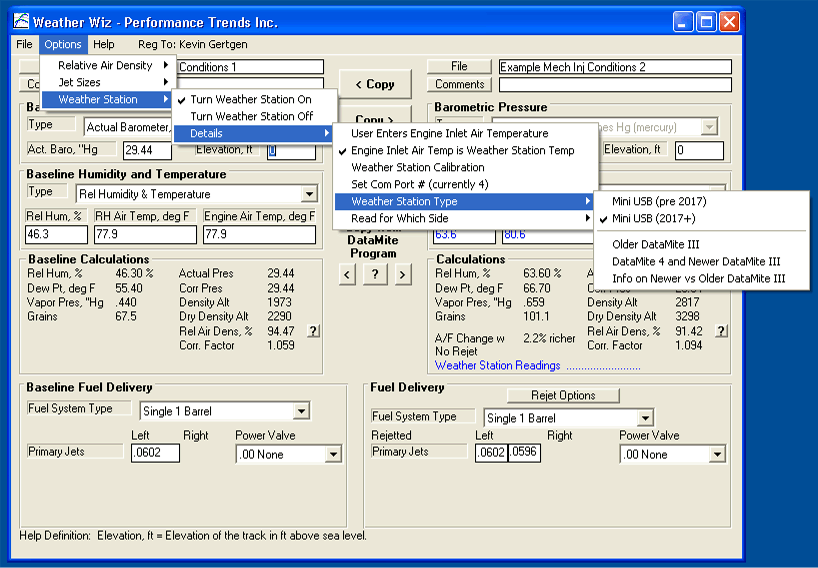Viewport: 818px width, 568px height.
Task: Open right-side Power Valve dropdown
Action: [x=717, y=454]
